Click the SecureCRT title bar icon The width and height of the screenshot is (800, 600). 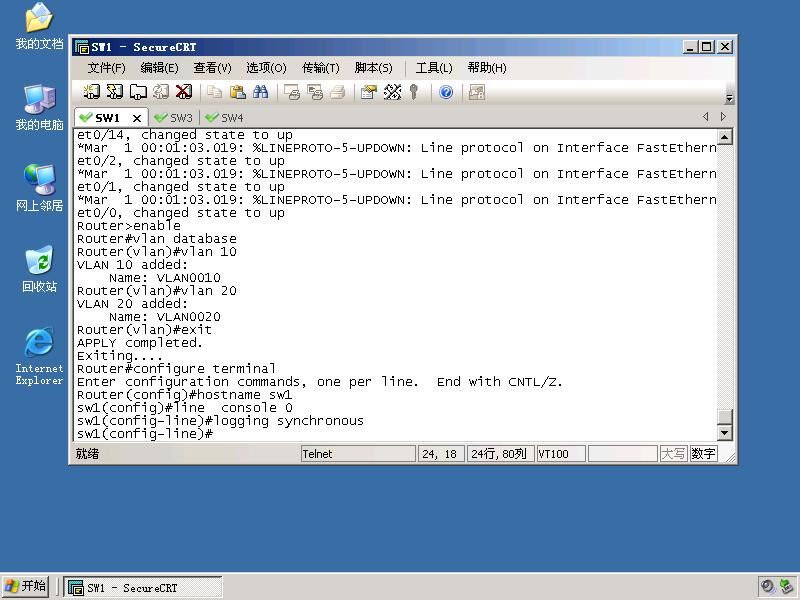(x=82, y=47)
